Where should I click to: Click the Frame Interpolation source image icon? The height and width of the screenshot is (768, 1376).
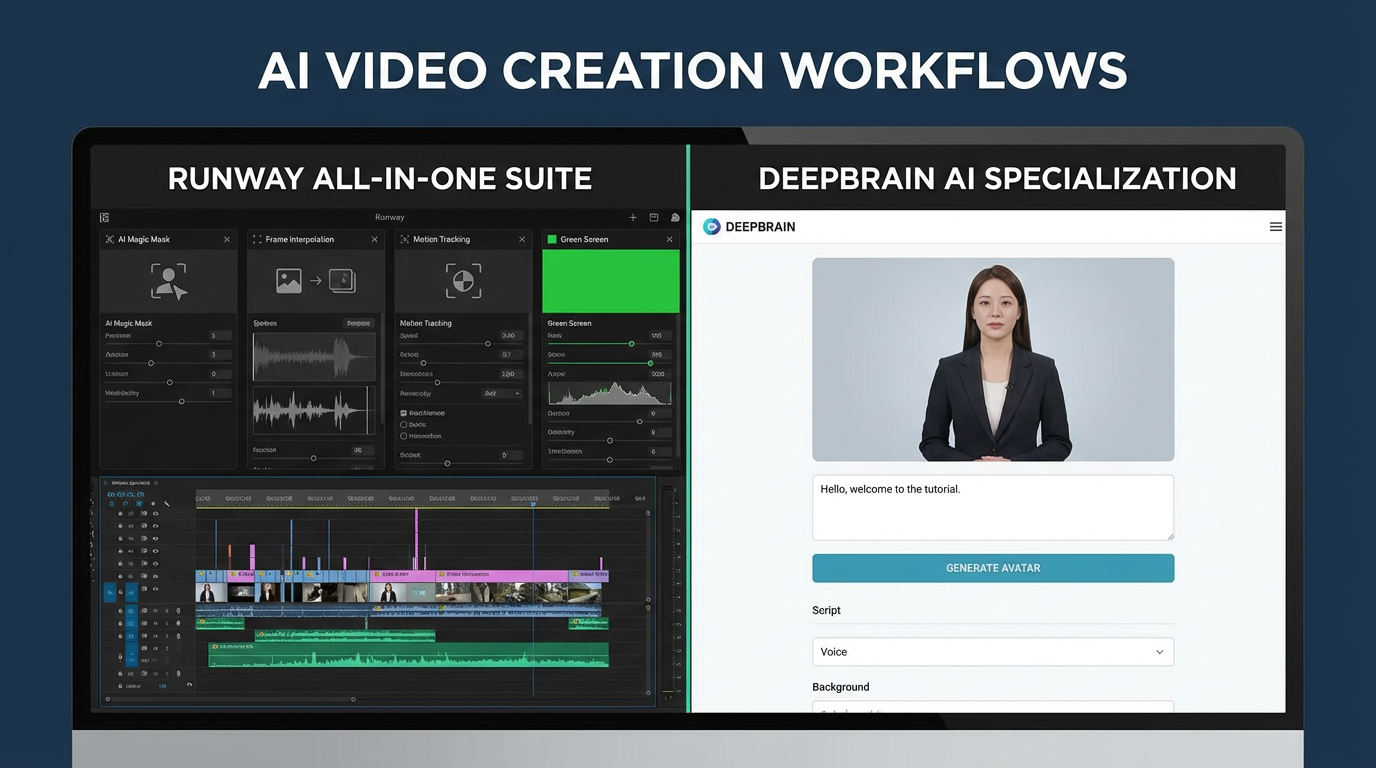click(x=289, y=281)
